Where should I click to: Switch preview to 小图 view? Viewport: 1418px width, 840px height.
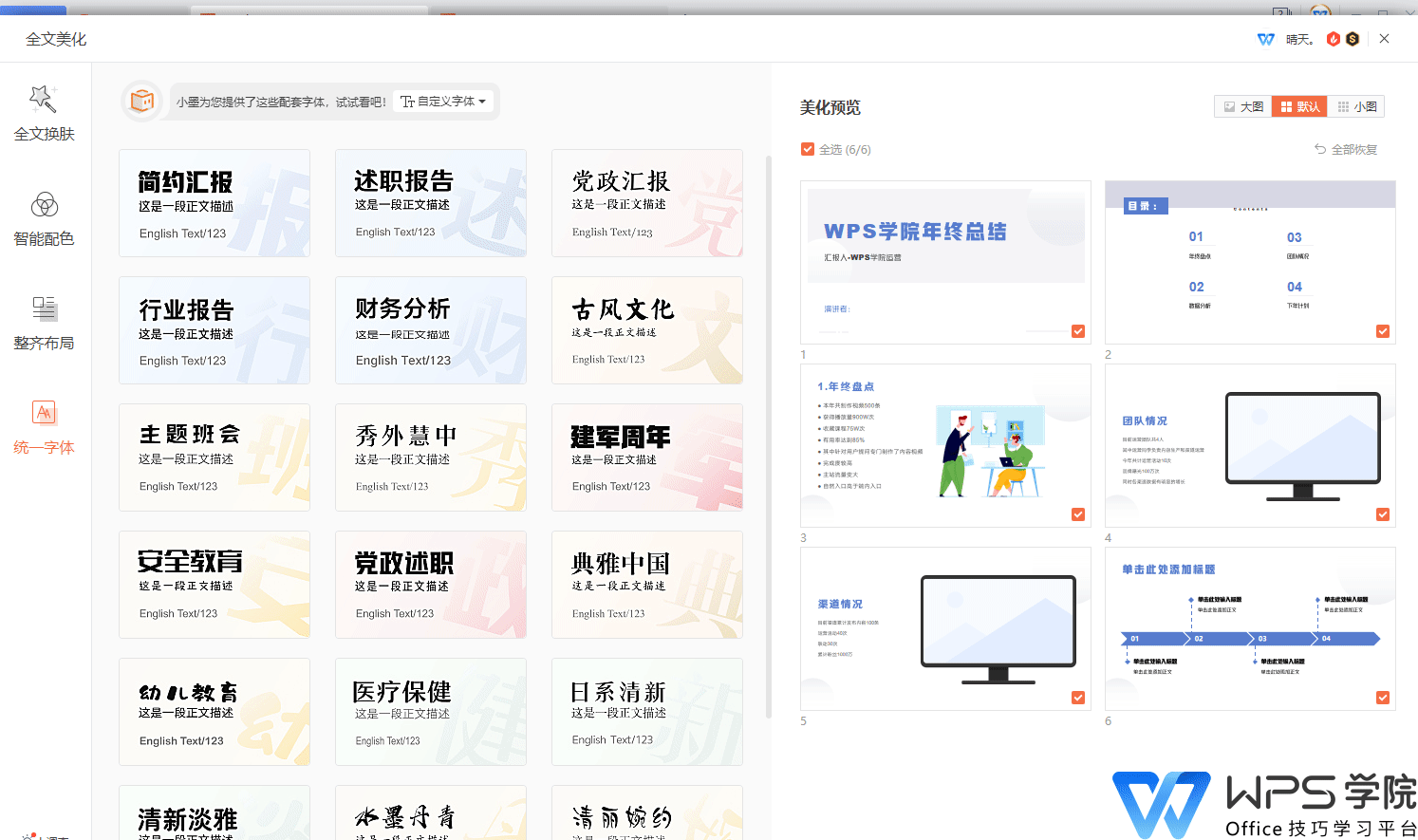point(1356,106)
